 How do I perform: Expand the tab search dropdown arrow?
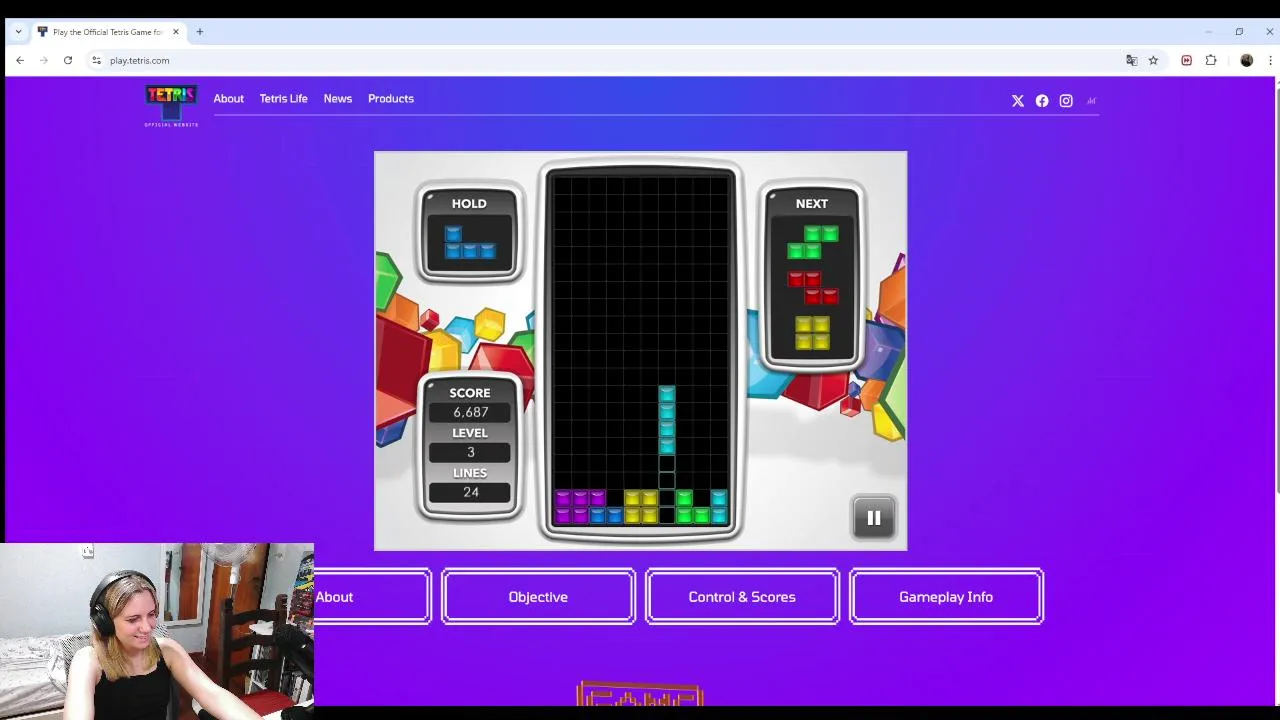click(18, 32)
